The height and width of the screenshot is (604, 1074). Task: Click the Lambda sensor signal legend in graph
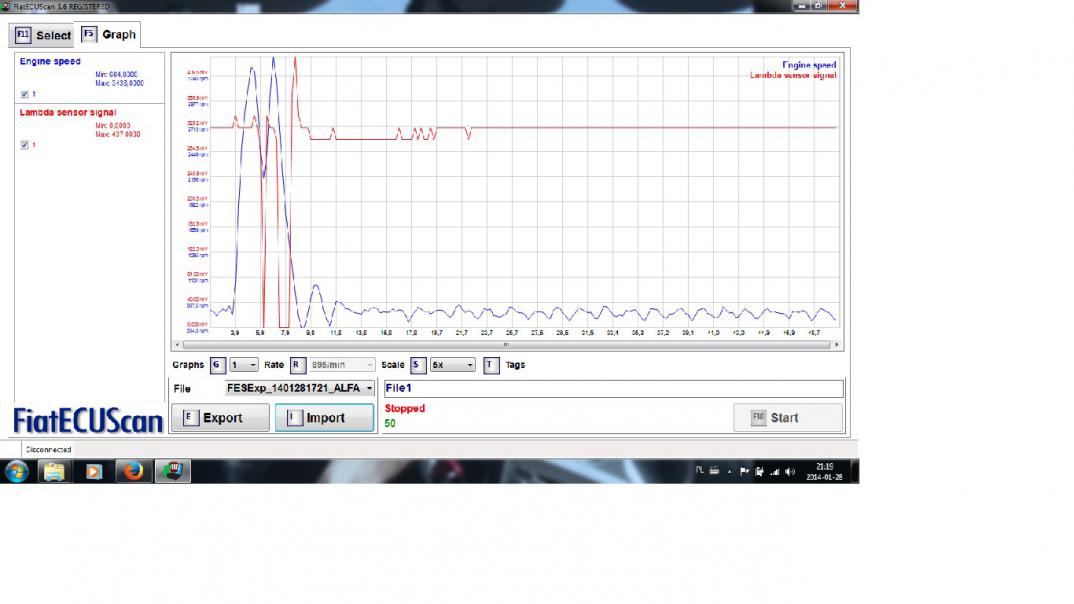coord(792,75)
